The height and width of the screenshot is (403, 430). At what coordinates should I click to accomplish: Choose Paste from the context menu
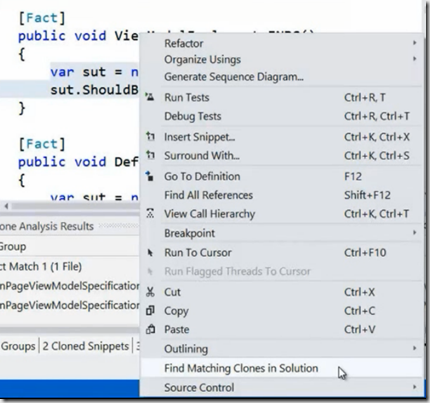pos(281,329)
